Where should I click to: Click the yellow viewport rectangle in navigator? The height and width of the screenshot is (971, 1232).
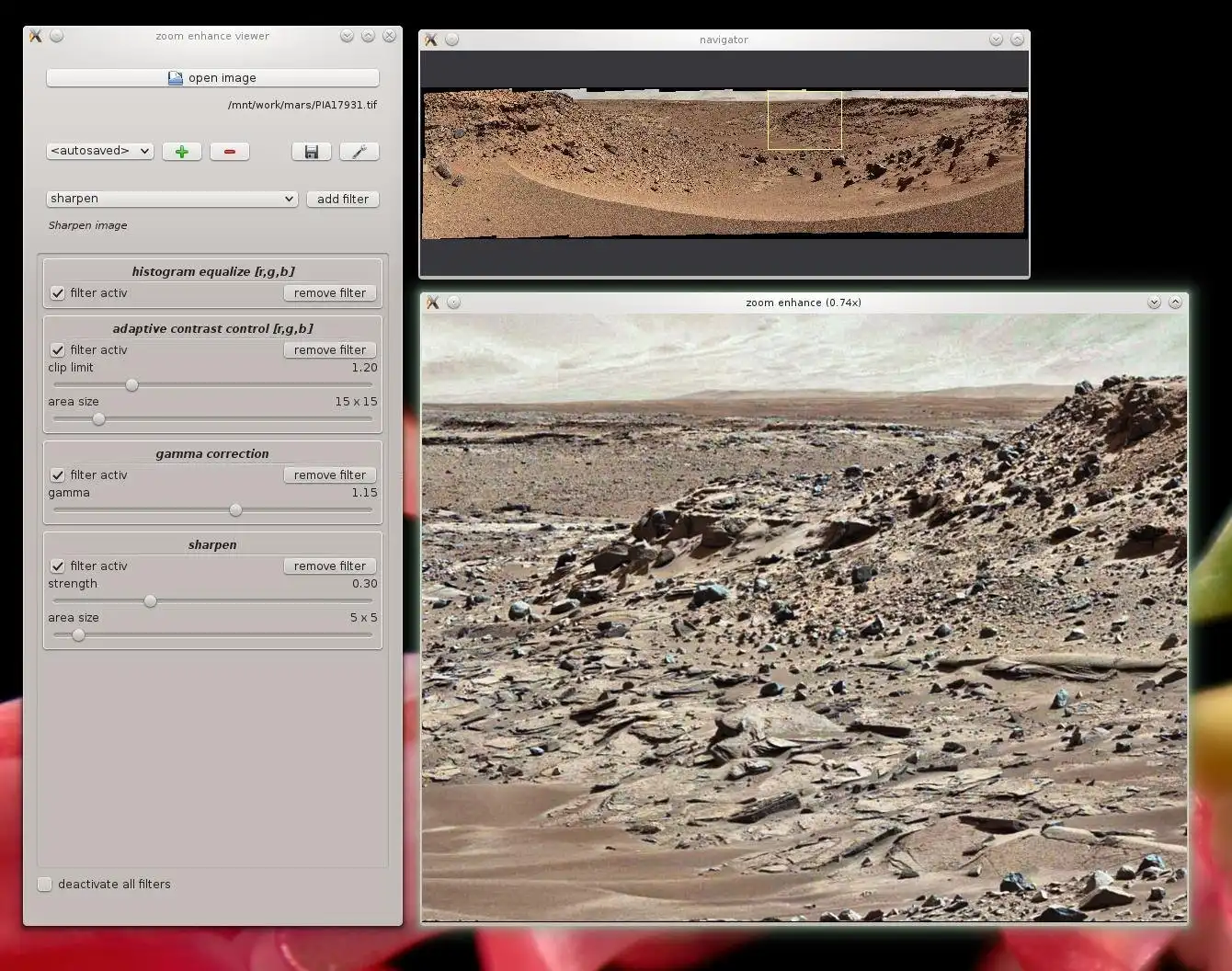click(x=804, y=120)
